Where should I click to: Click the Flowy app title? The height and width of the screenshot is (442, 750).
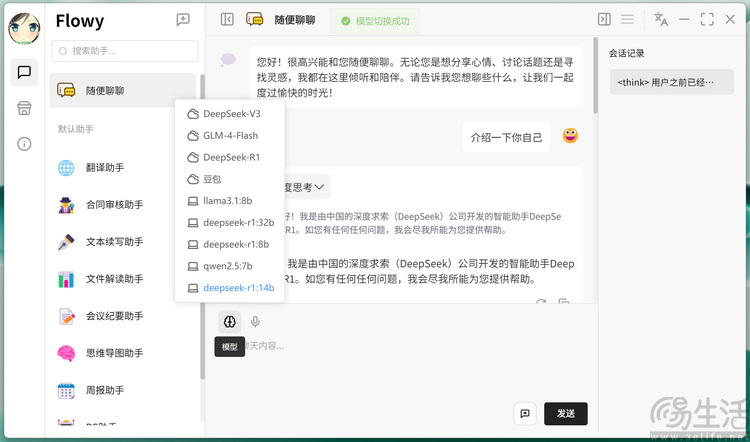pyautogui.click(x=80, y=21)
